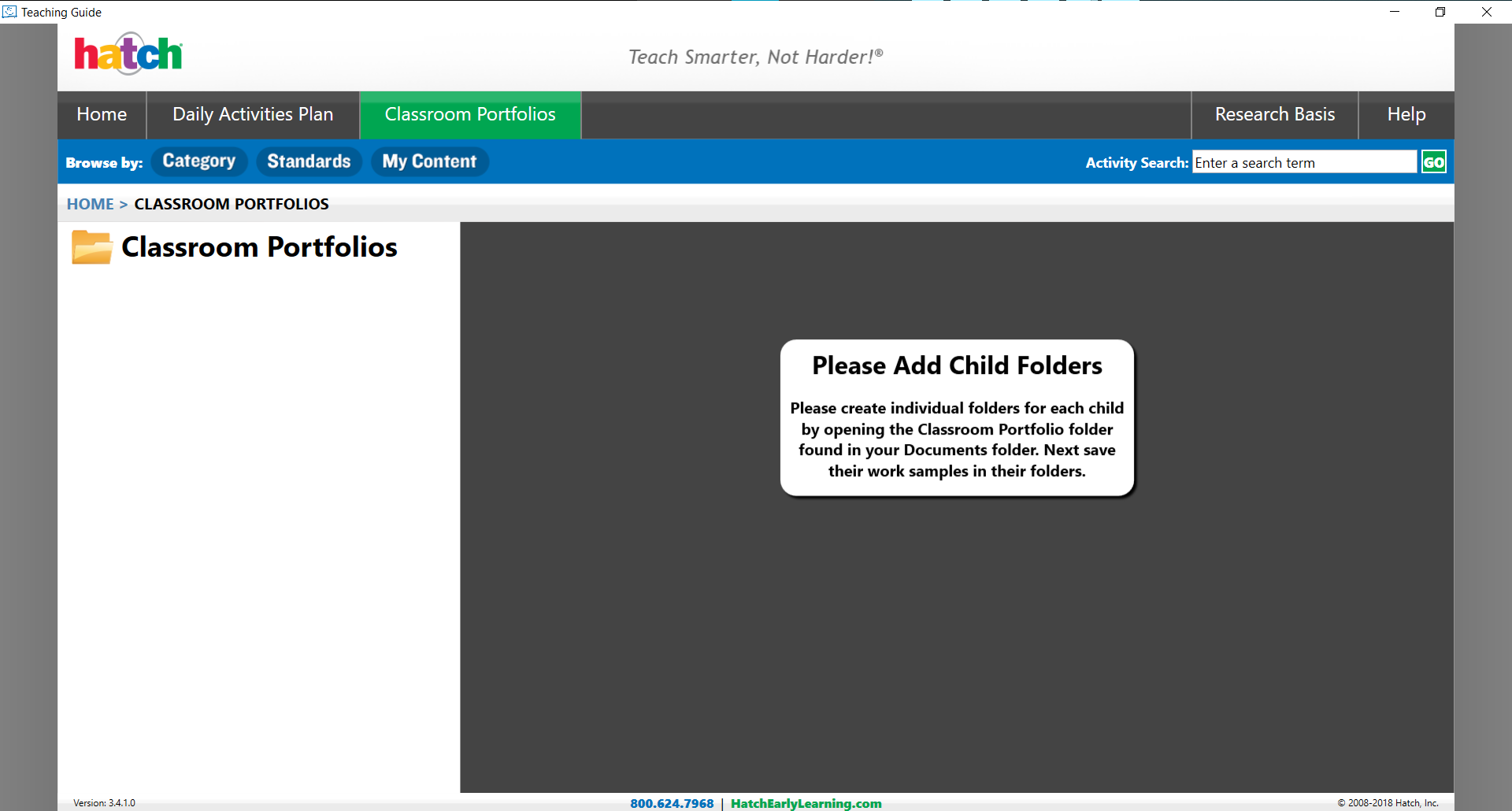The image size is (1512, 811).
Task: Click the 800.624.7968 phone number
Action: 671,803
